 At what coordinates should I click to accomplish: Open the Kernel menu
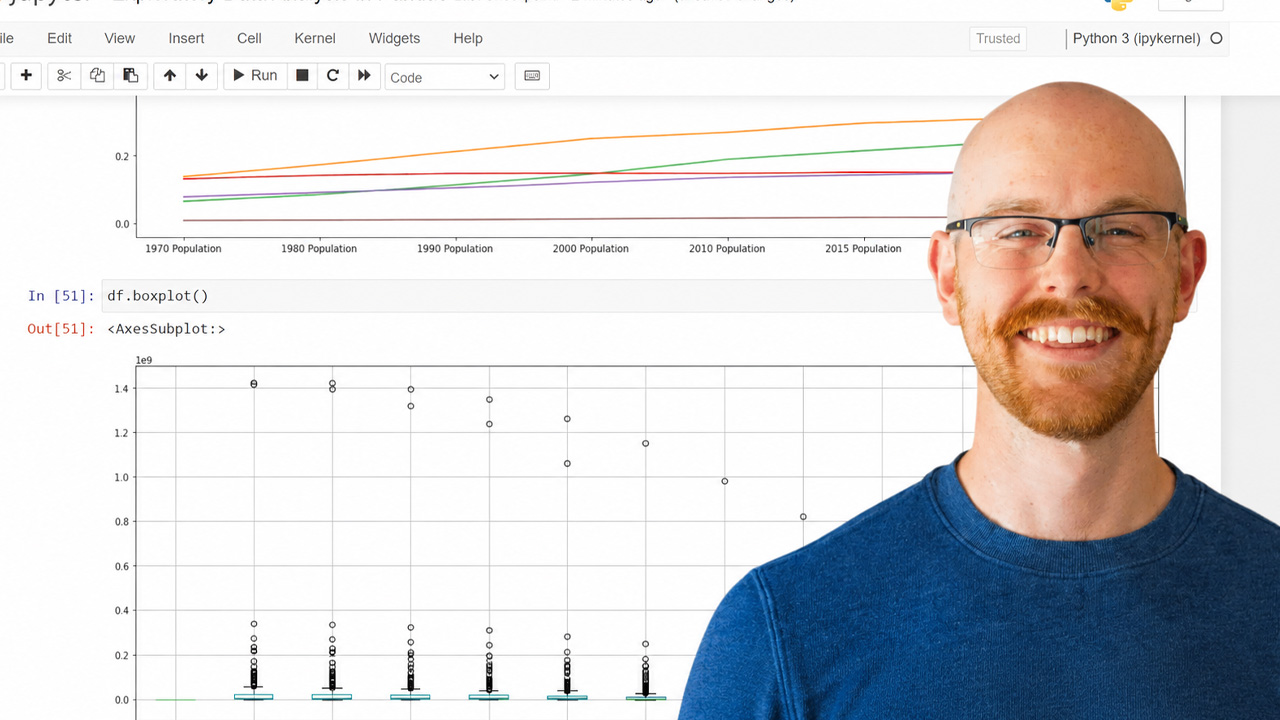pyautogui.click(x=315, y=38)
